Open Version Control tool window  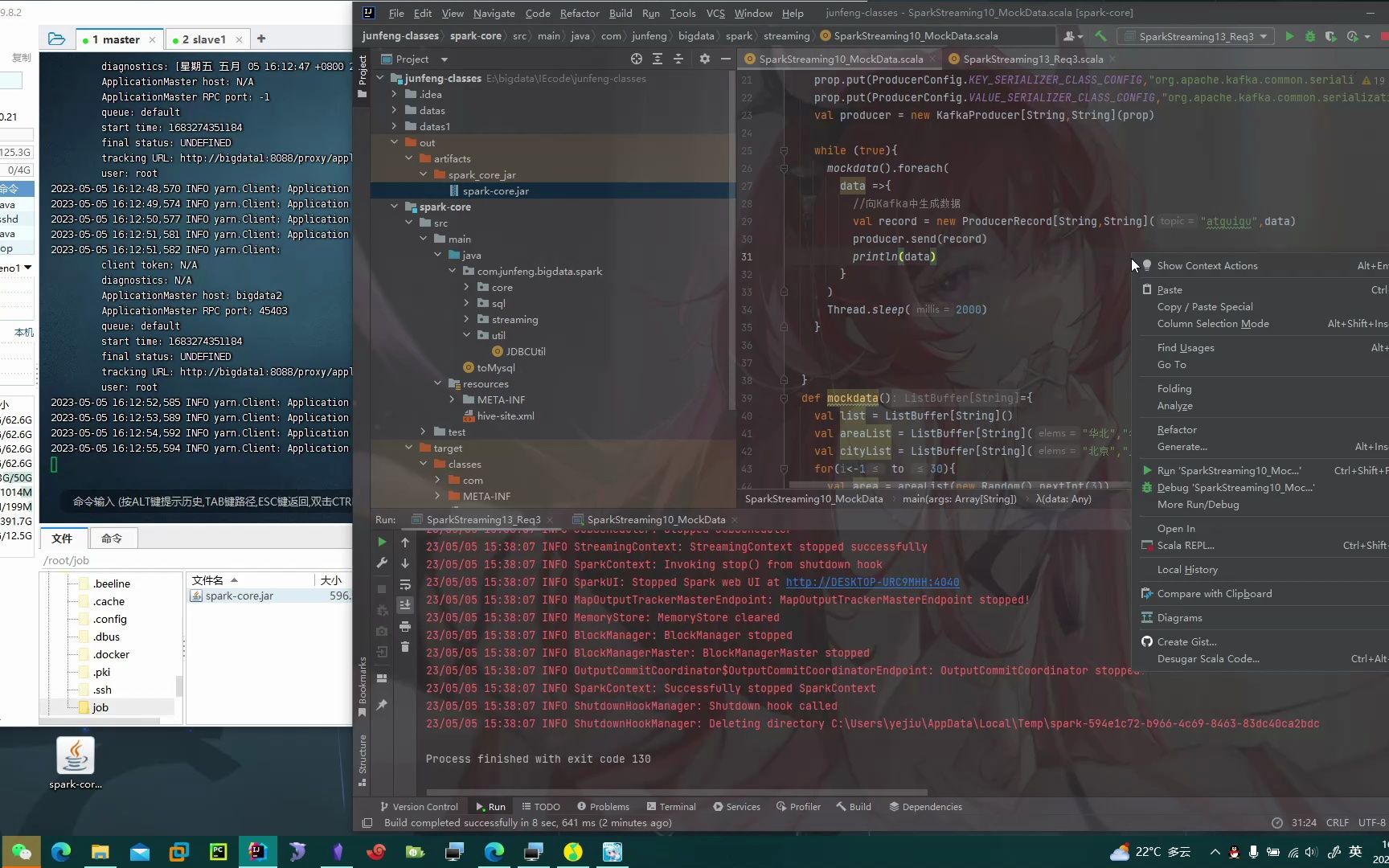tap(419, 806)
